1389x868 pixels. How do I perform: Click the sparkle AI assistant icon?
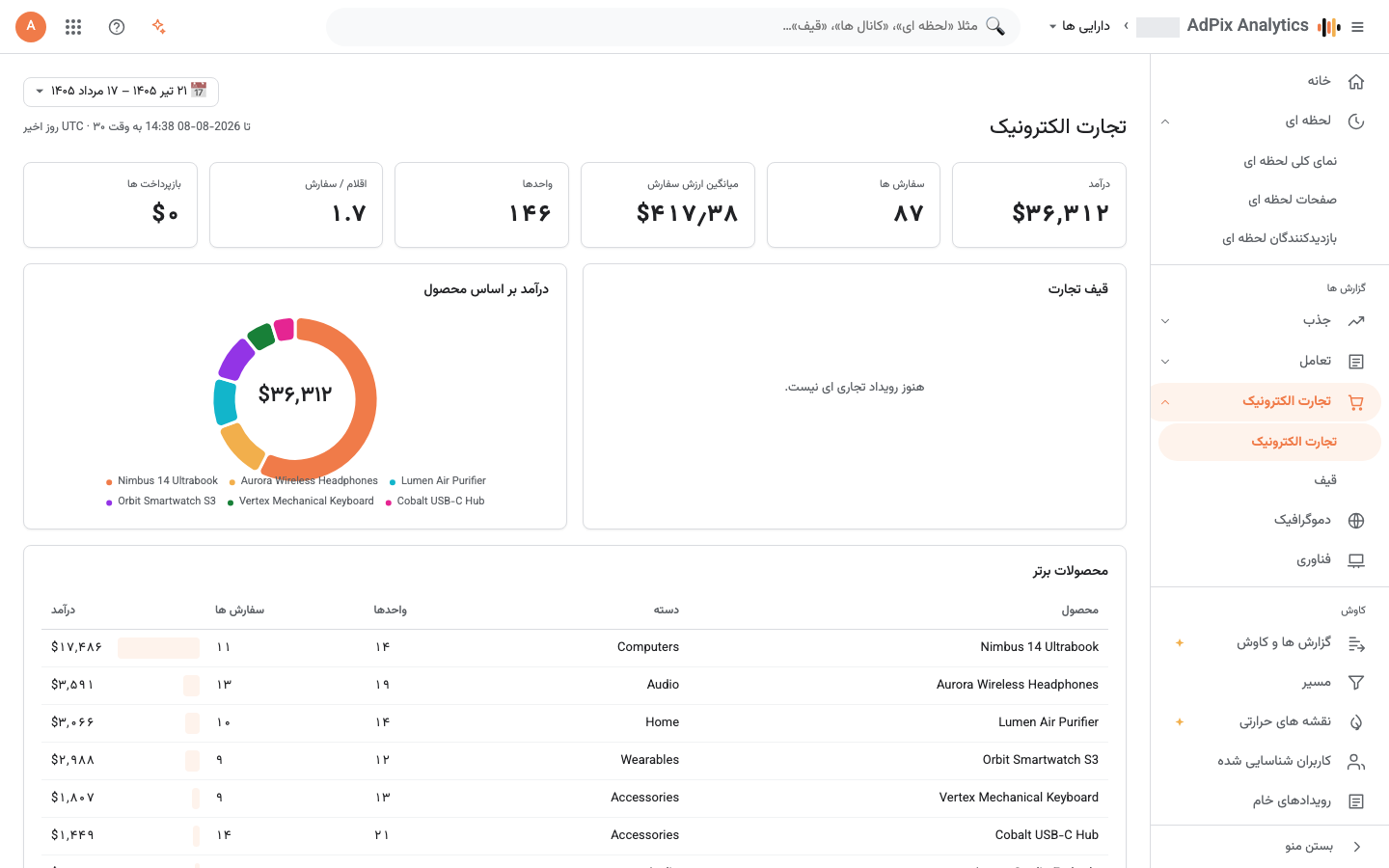point(159,27)
